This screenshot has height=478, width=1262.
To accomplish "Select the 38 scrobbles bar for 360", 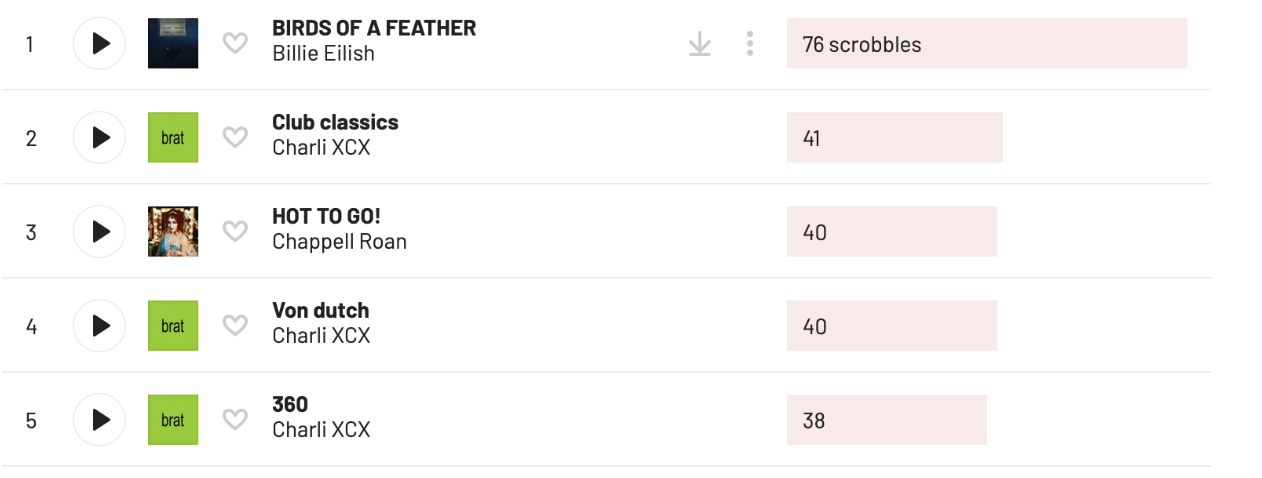I will 887,420.
